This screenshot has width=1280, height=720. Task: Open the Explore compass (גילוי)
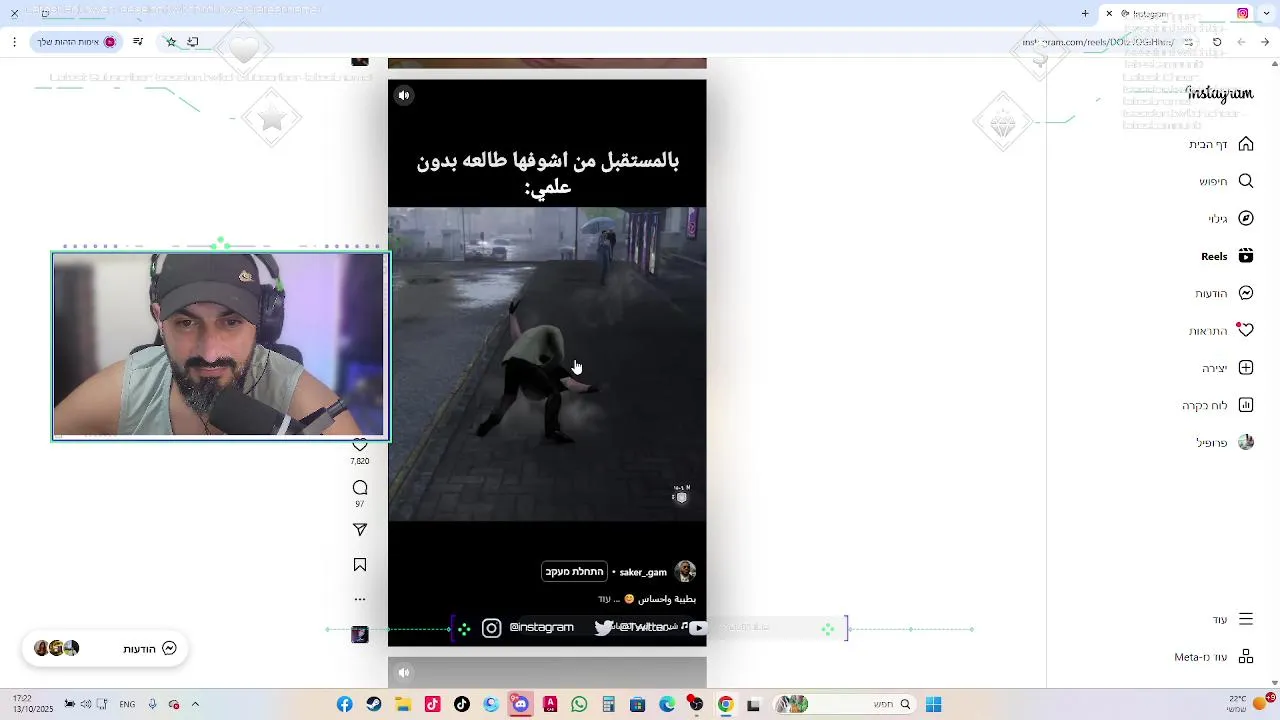coord(1230,218)
